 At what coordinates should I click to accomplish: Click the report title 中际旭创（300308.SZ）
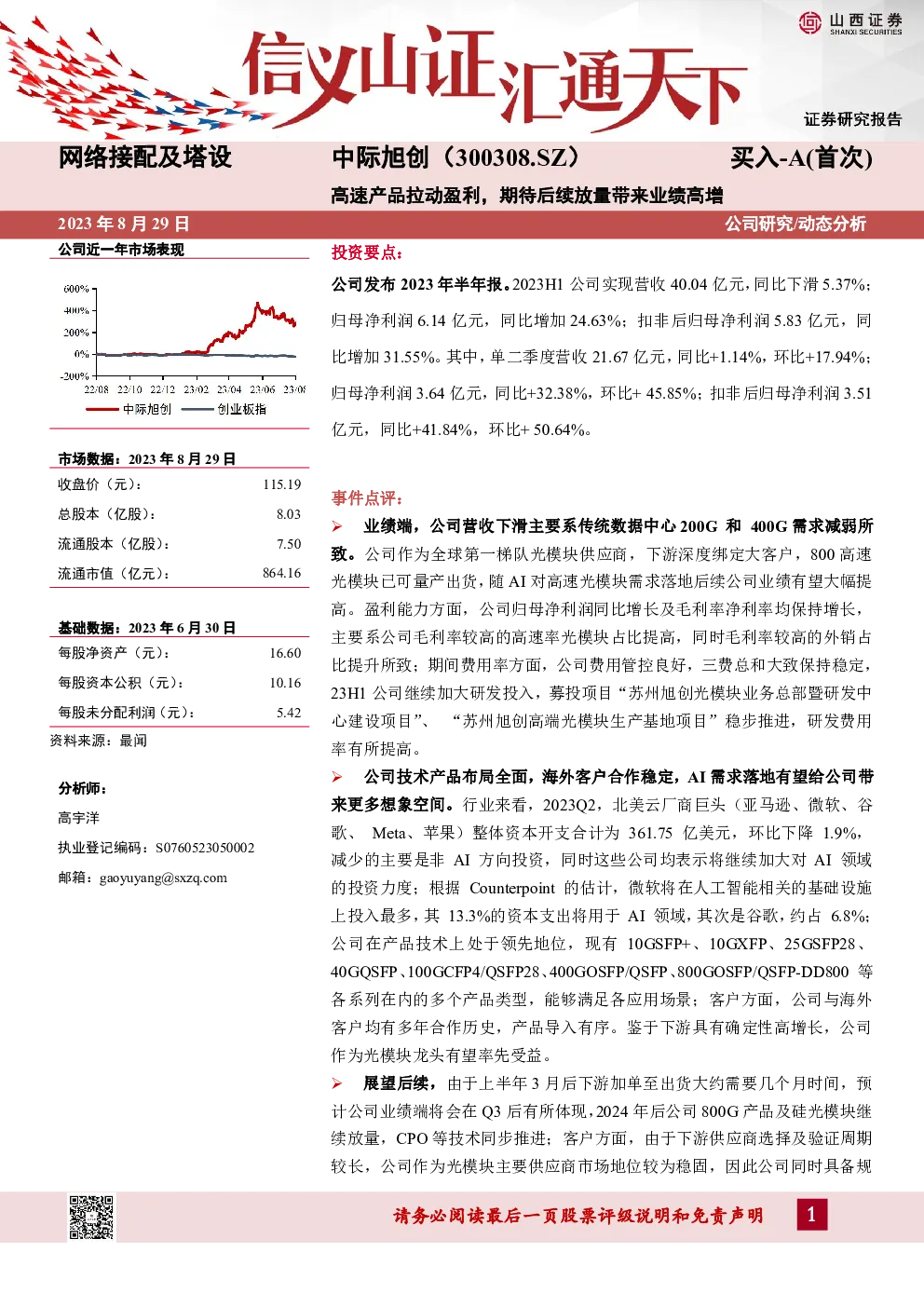pyautogui.click(x=455, y=157)
